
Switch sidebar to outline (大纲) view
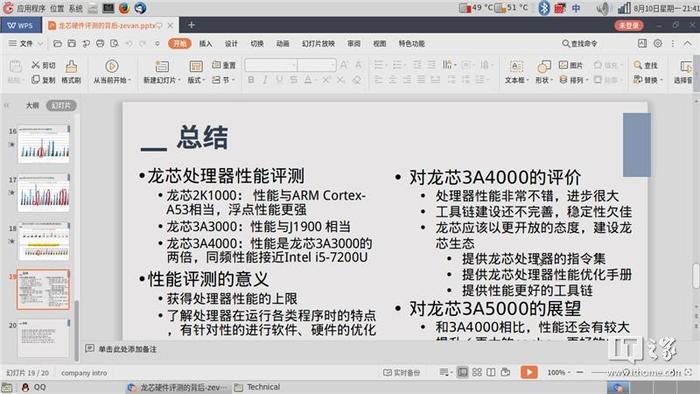coord(32,106)
